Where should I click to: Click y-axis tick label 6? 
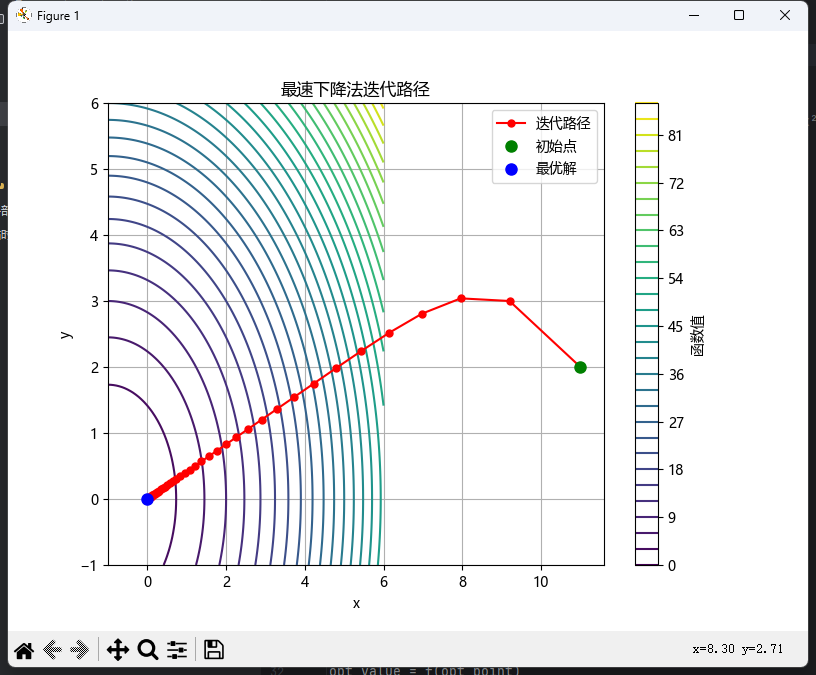tap(95, 104)
